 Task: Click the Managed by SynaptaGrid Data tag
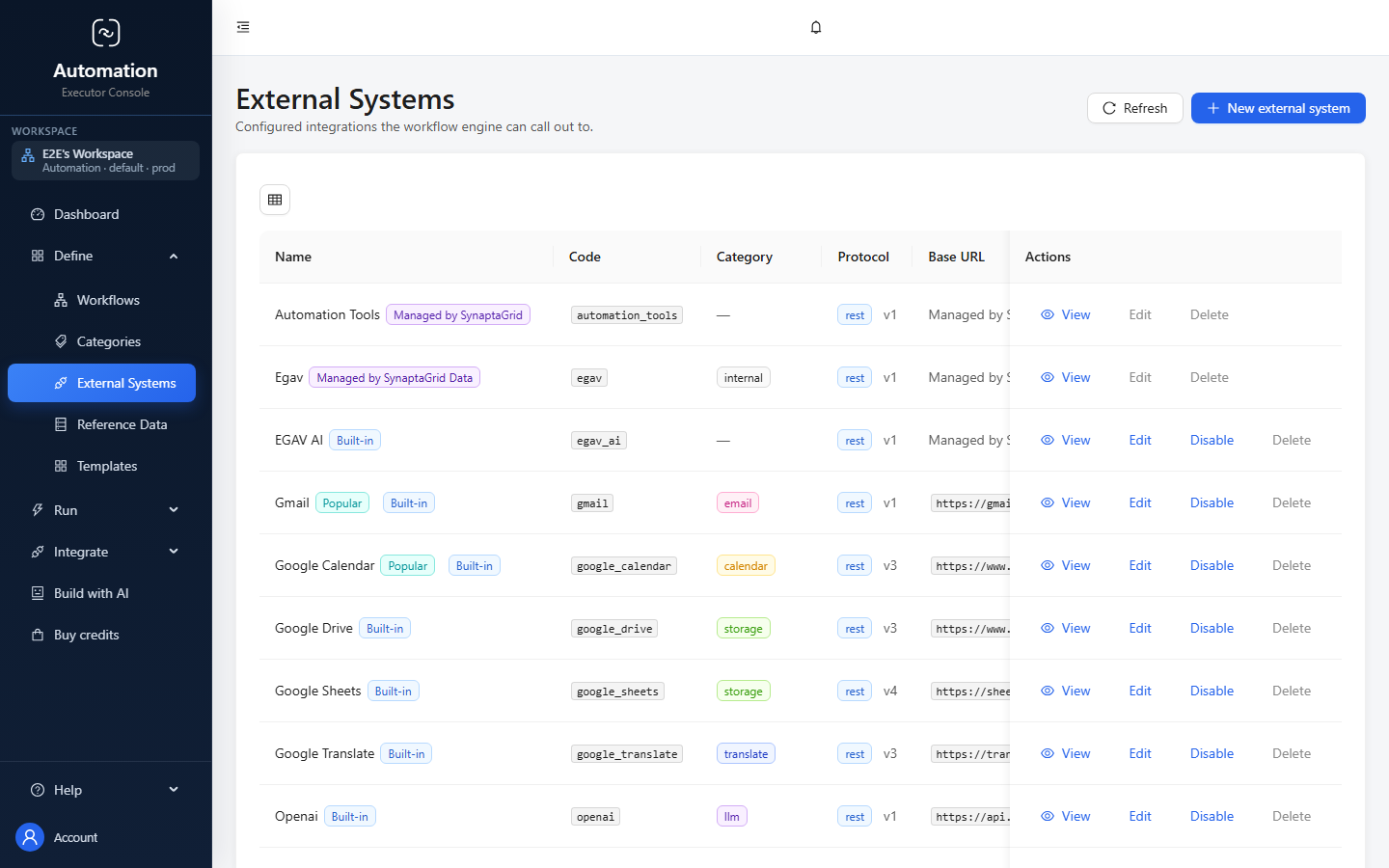(x=395, y=378)
